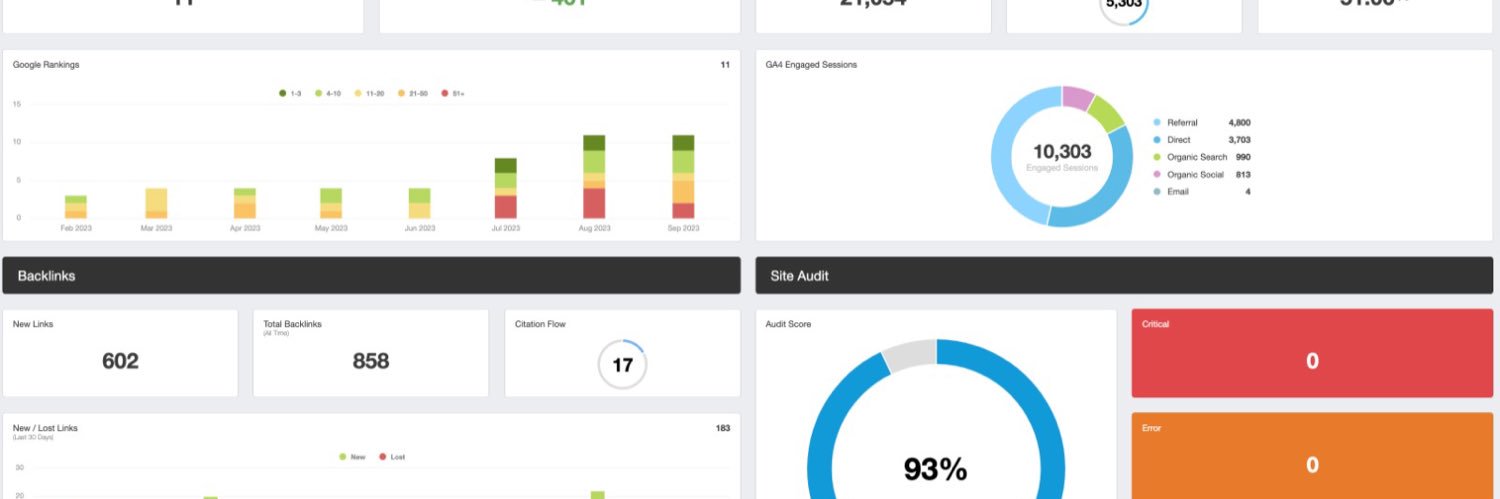1500x499 pixels.
Task: Select the Aug 2023 stacked bar
Action: [x=594, y=176]
